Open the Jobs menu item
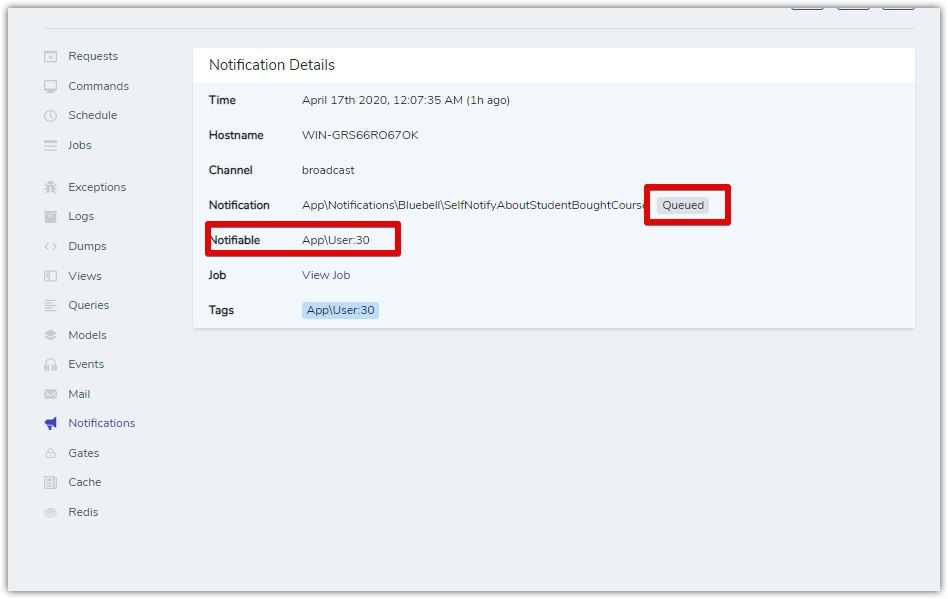Screen dimensions: 948x599 coord(79,145)
